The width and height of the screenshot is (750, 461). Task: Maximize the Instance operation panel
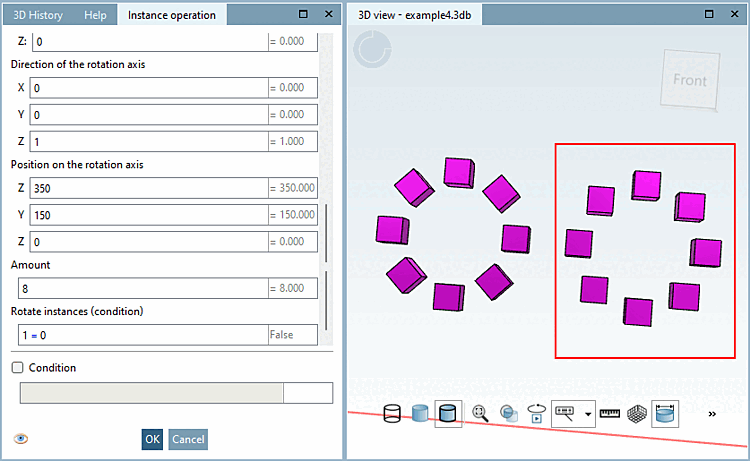point(303,14)
